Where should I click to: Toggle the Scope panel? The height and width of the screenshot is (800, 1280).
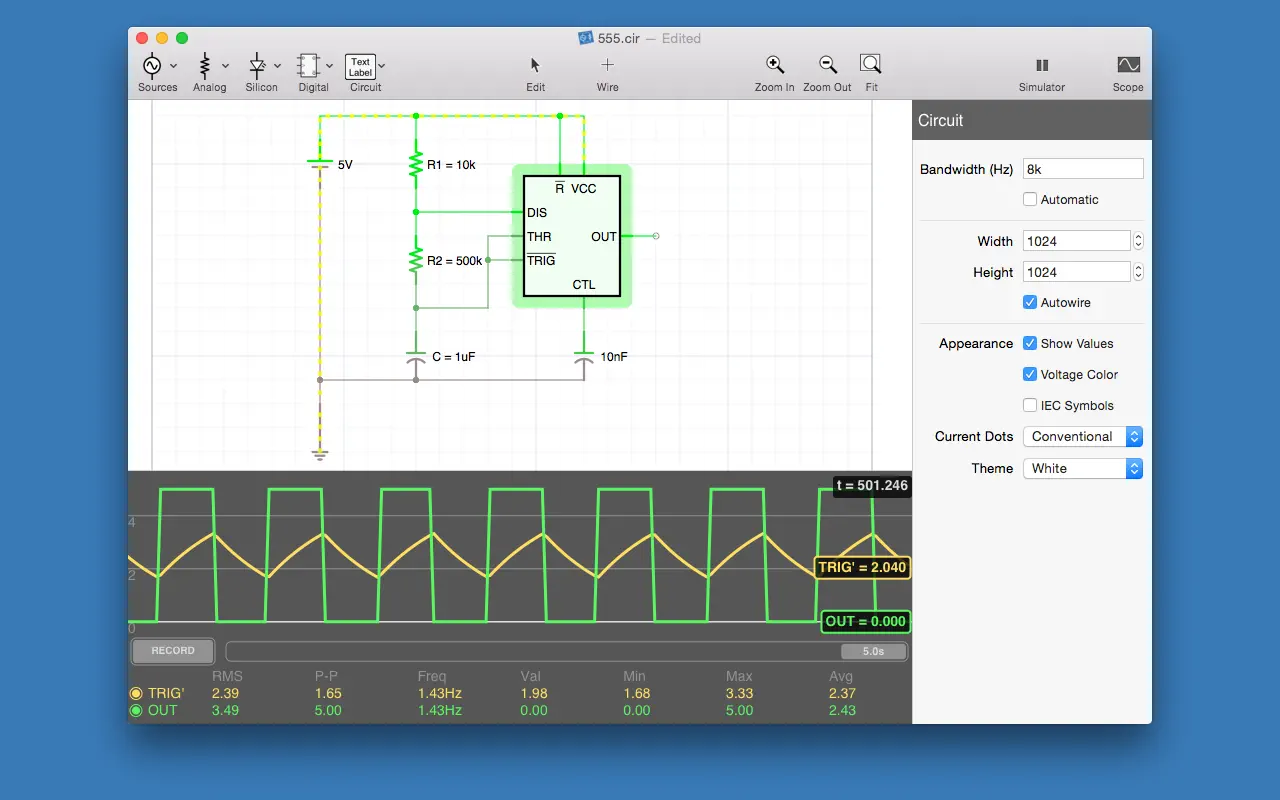pos(1127,66)
